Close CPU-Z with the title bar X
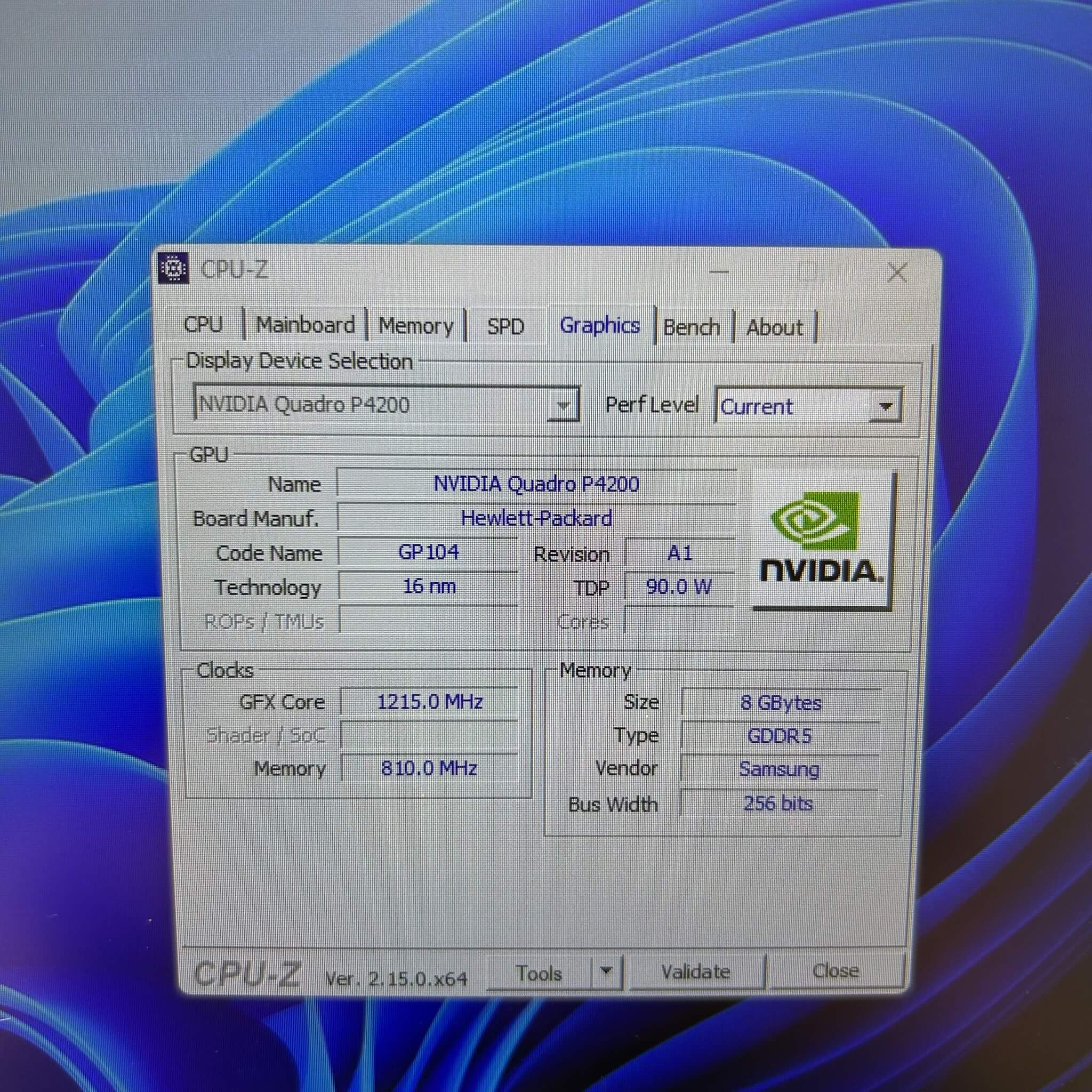The width and height of the screenshot is (1092, 1092). pyautogui.click(x=897, y=273)
